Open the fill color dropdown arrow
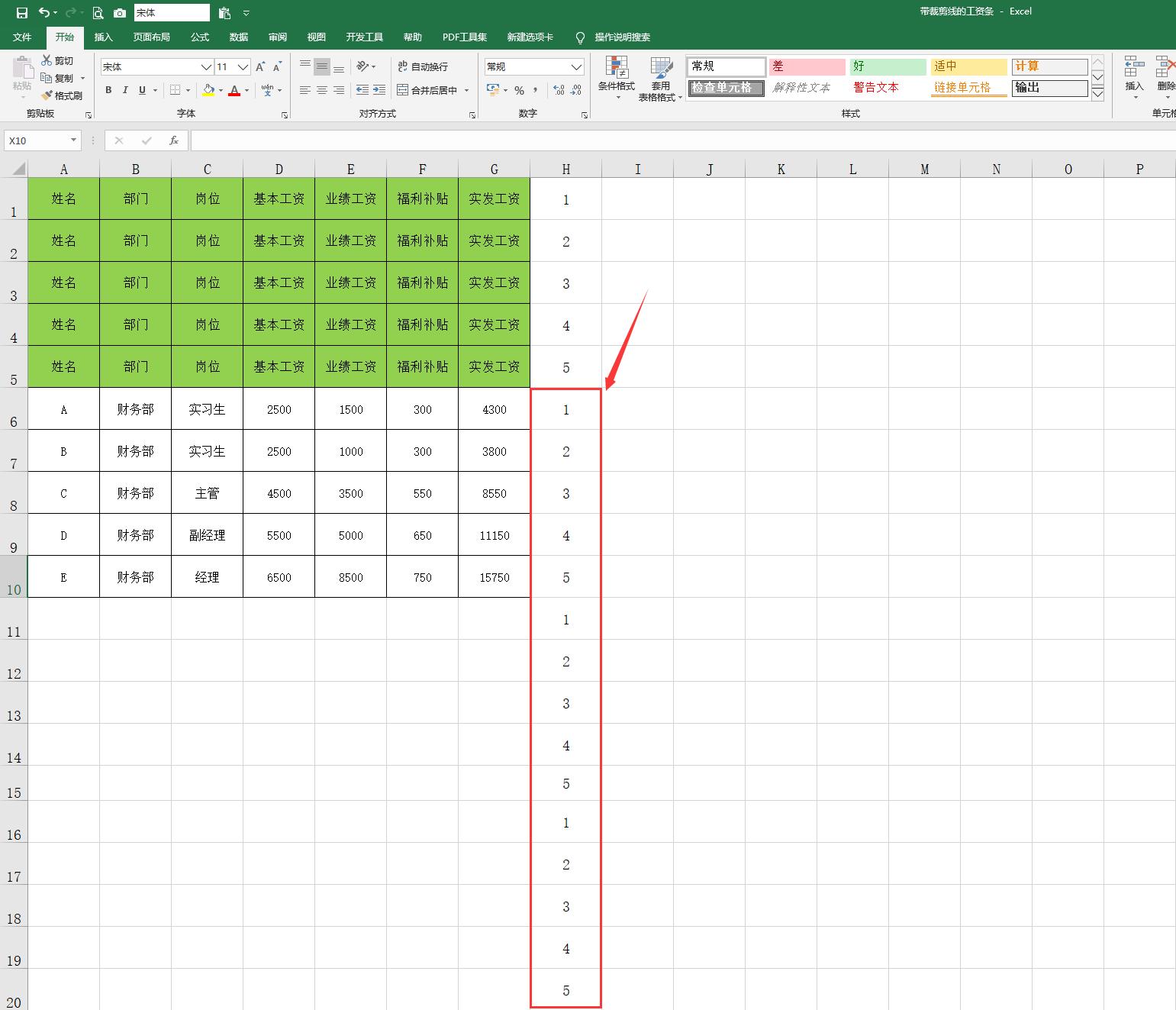Screen dimensions: 1176x1010 click(221, 90)
